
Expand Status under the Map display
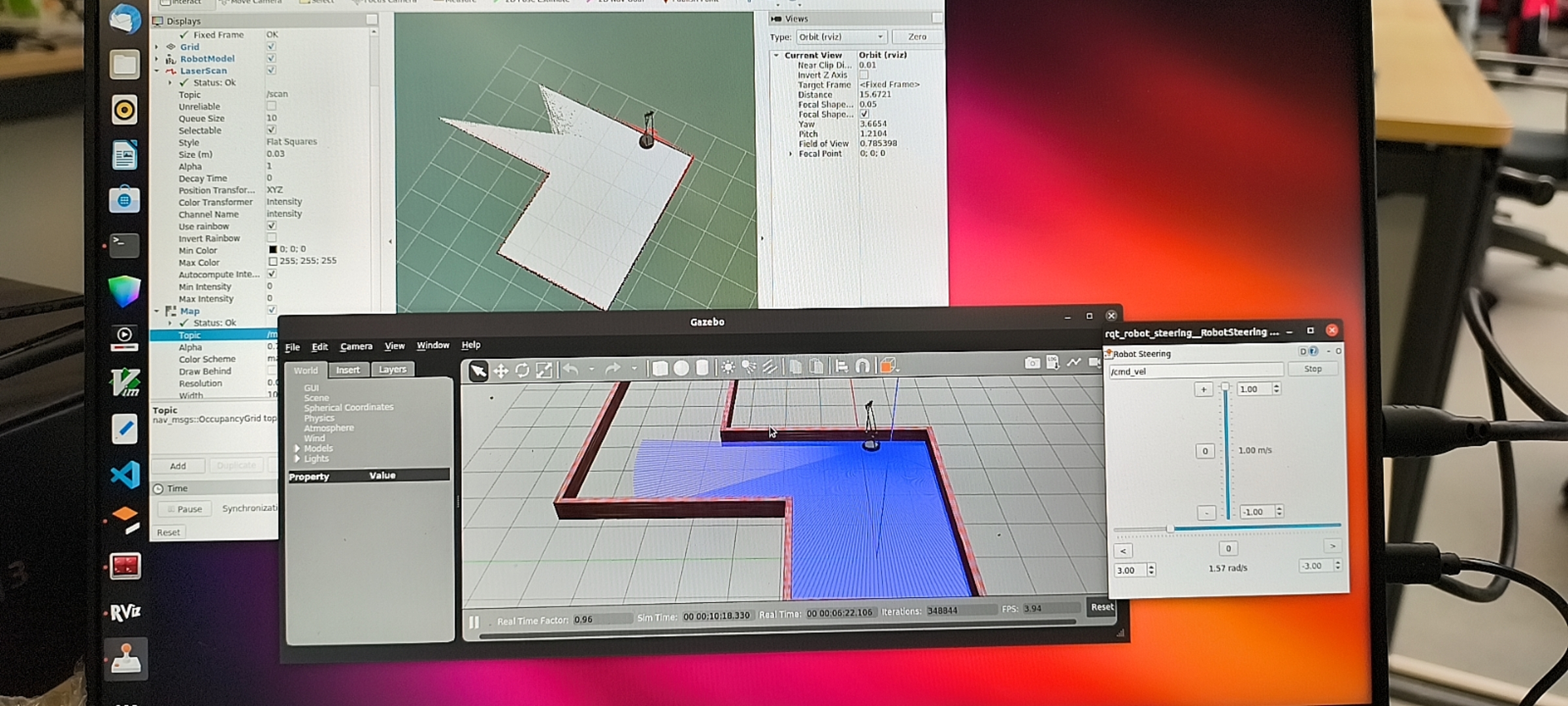(170, 323)
